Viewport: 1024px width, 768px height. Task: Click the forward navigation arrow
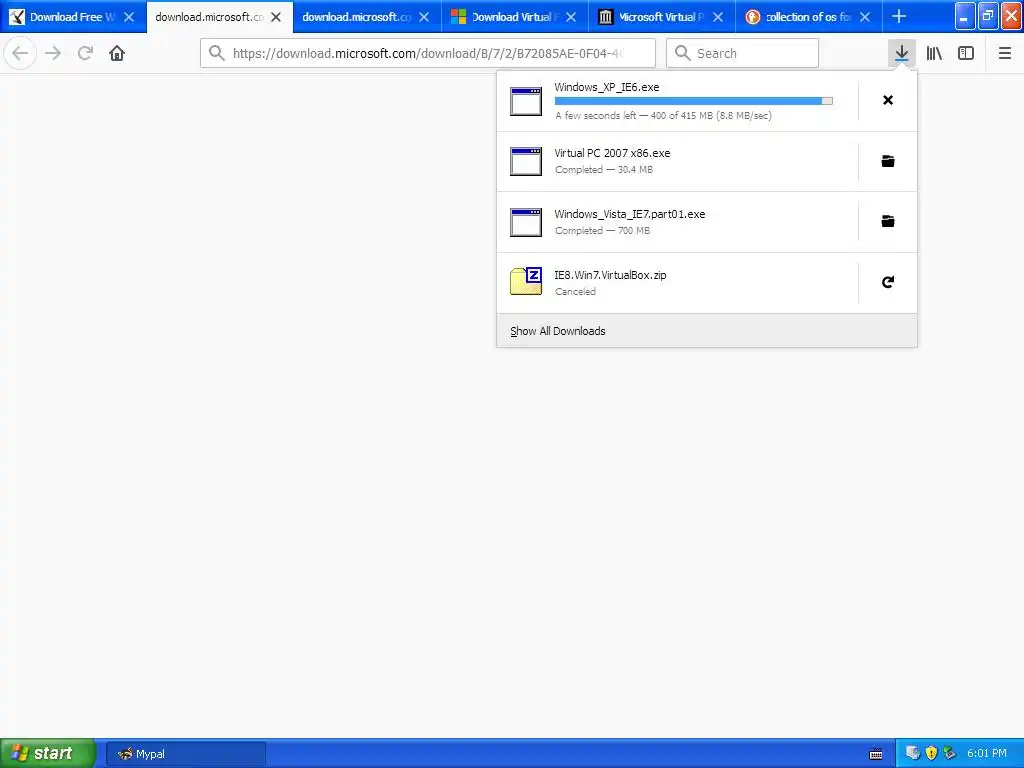click(x=53, y=53)
